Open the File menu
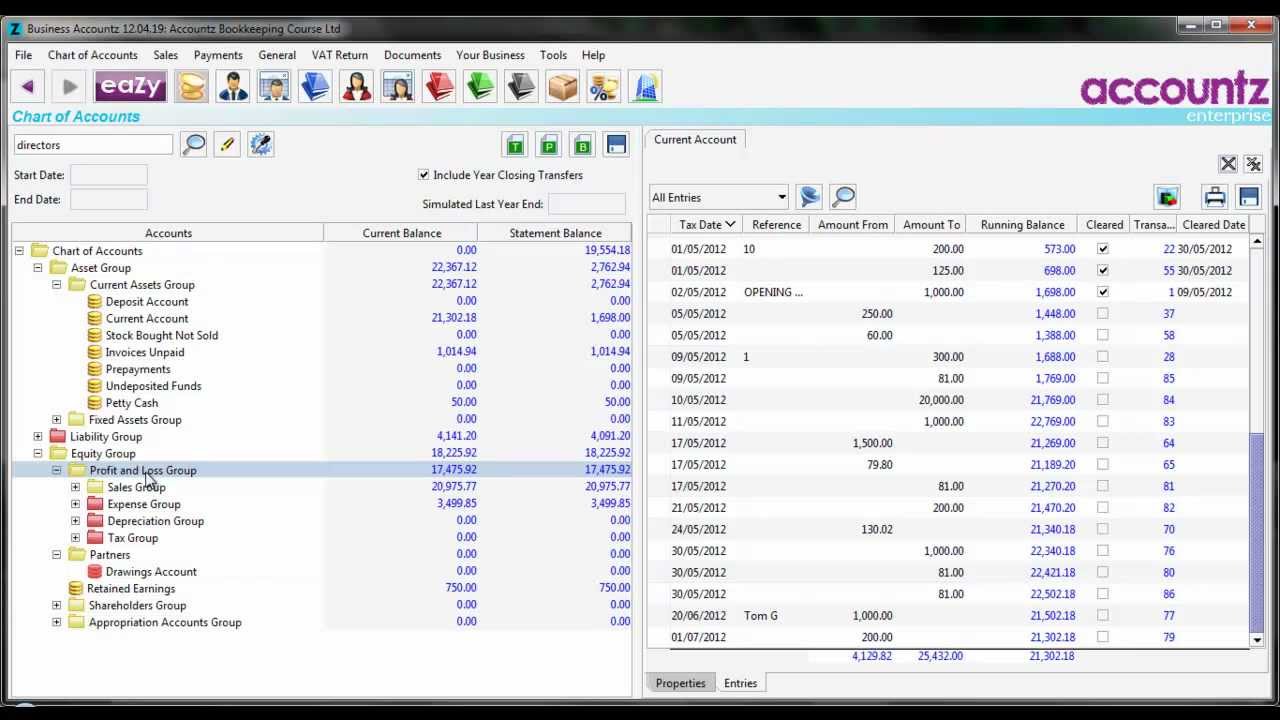 pyautogui.click(x=23, y=55)
